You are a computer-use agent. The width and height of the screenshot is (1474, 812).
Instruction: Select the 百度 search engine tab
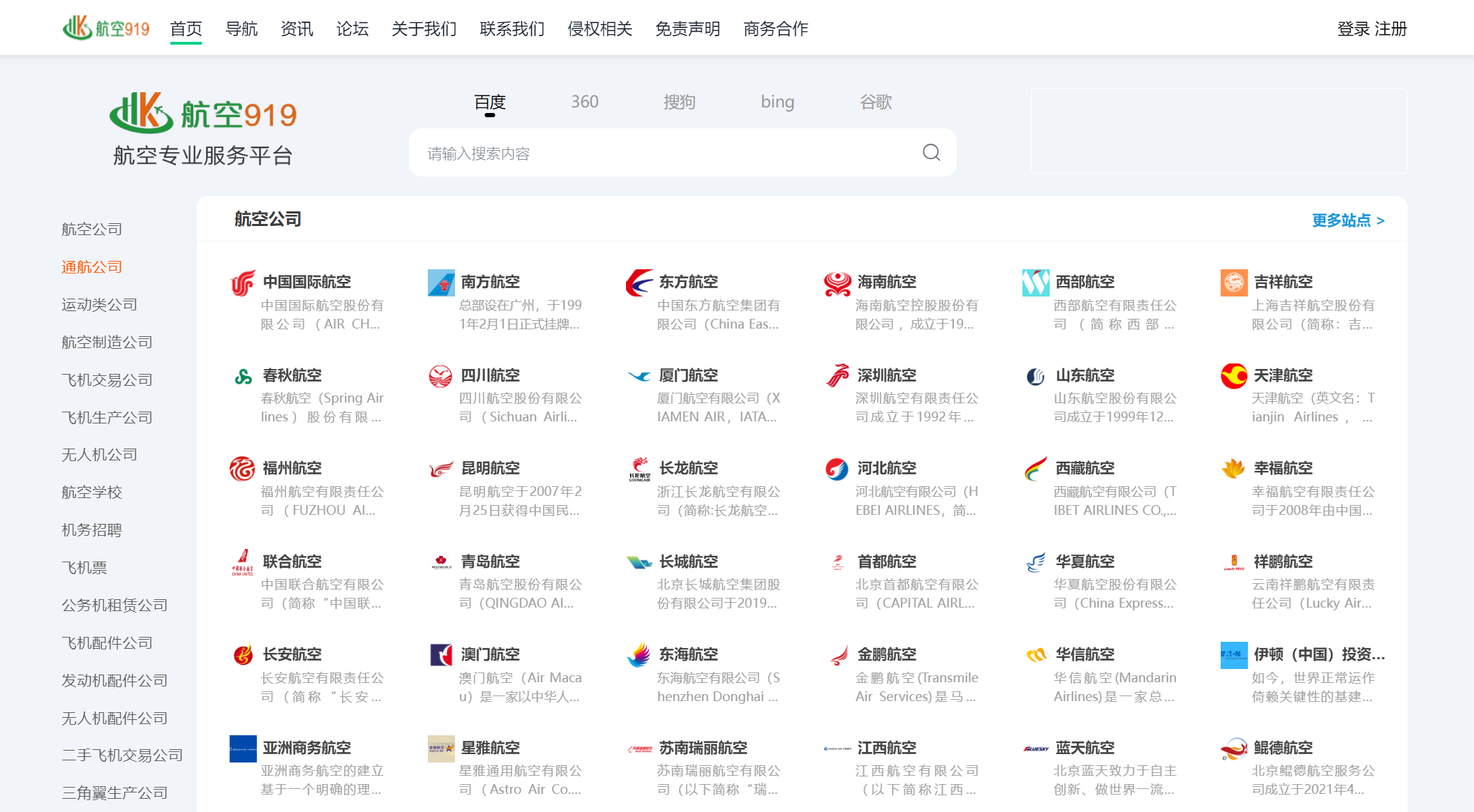(x=490, y=102)
